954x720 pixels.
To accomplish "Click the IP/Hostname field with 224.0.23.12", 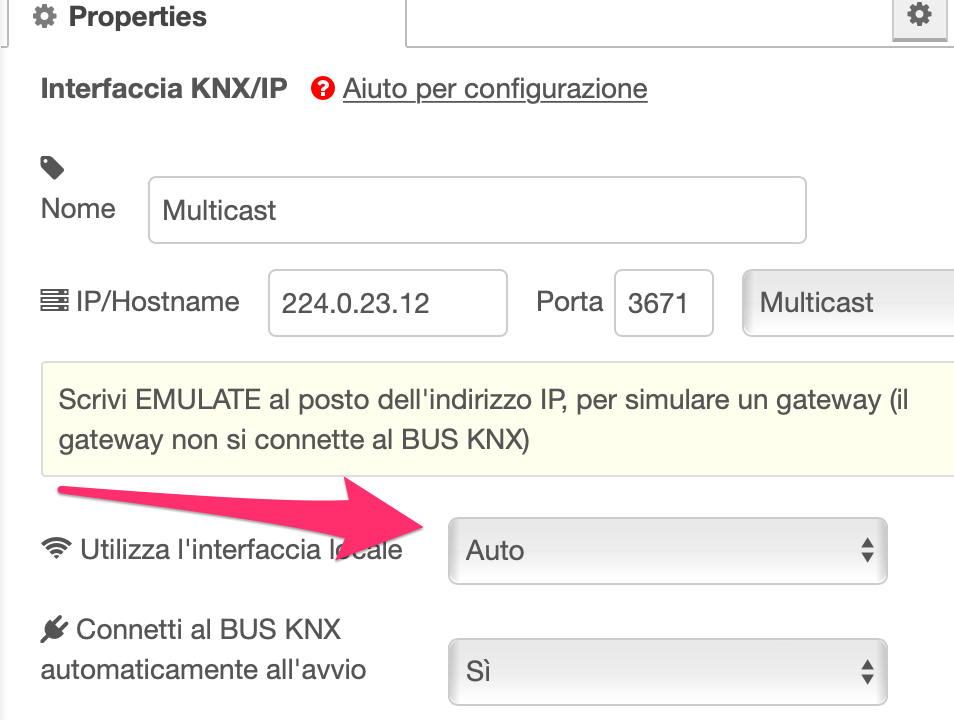I will tap(387, 303).
